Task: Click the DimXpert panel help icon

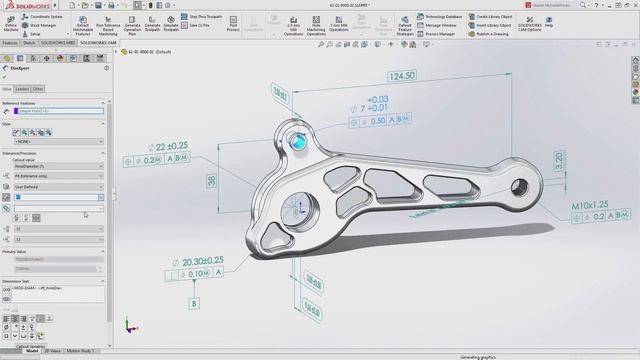Action: click(x=107, y=68)
